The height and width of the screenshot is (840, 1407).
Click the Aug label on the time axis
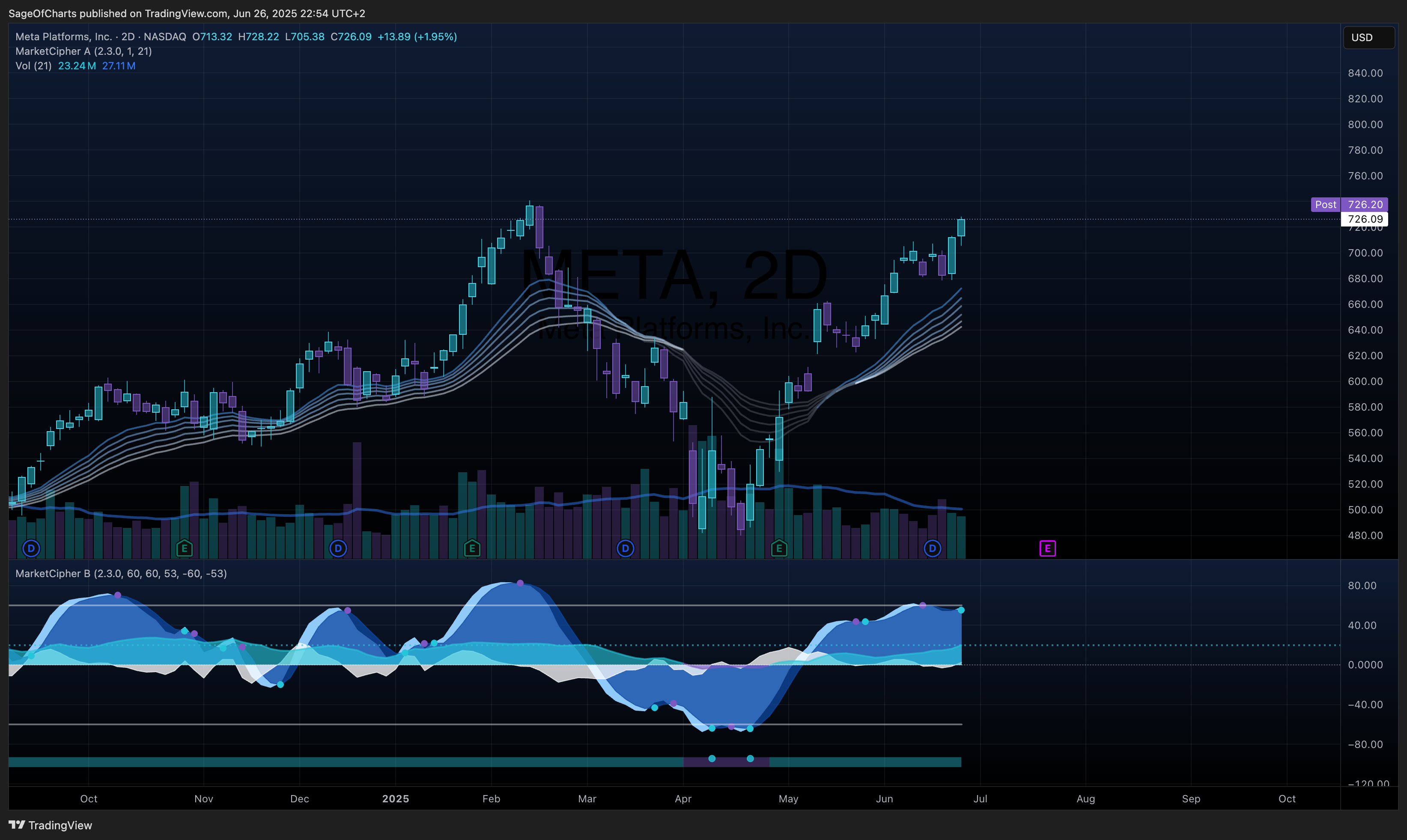(1085, 798)
